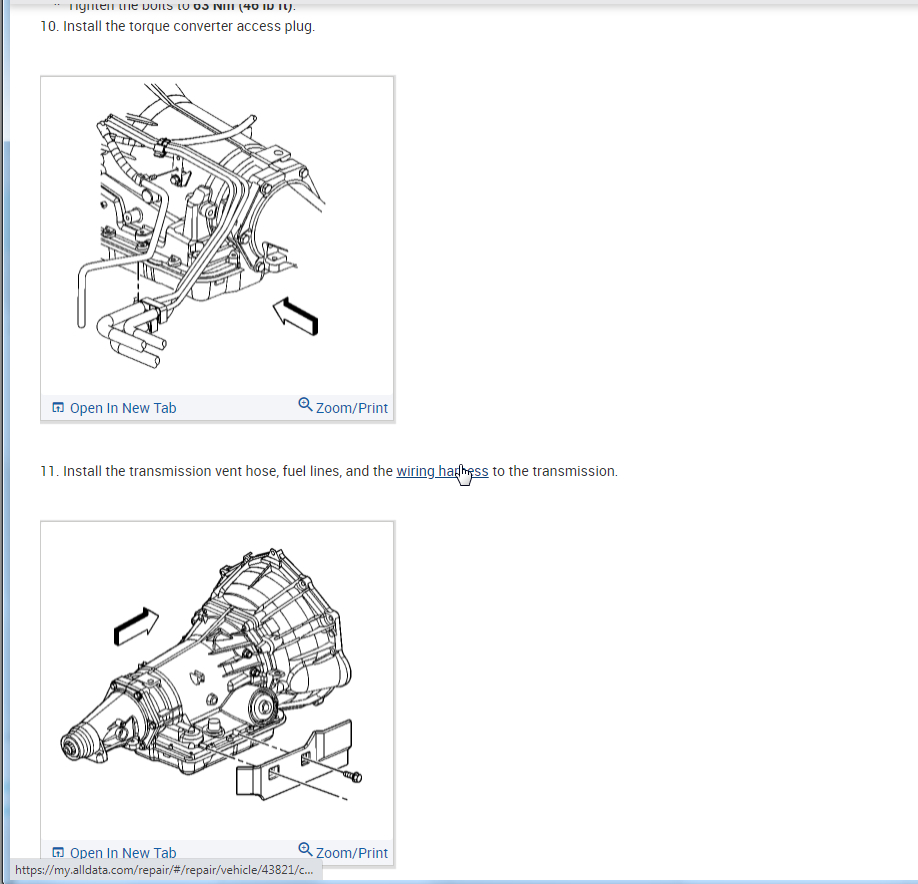The height and width of the screenshot is (884, 918).
Task: Click the alldata URL preview in the status bar
Action: pos(164,870)
